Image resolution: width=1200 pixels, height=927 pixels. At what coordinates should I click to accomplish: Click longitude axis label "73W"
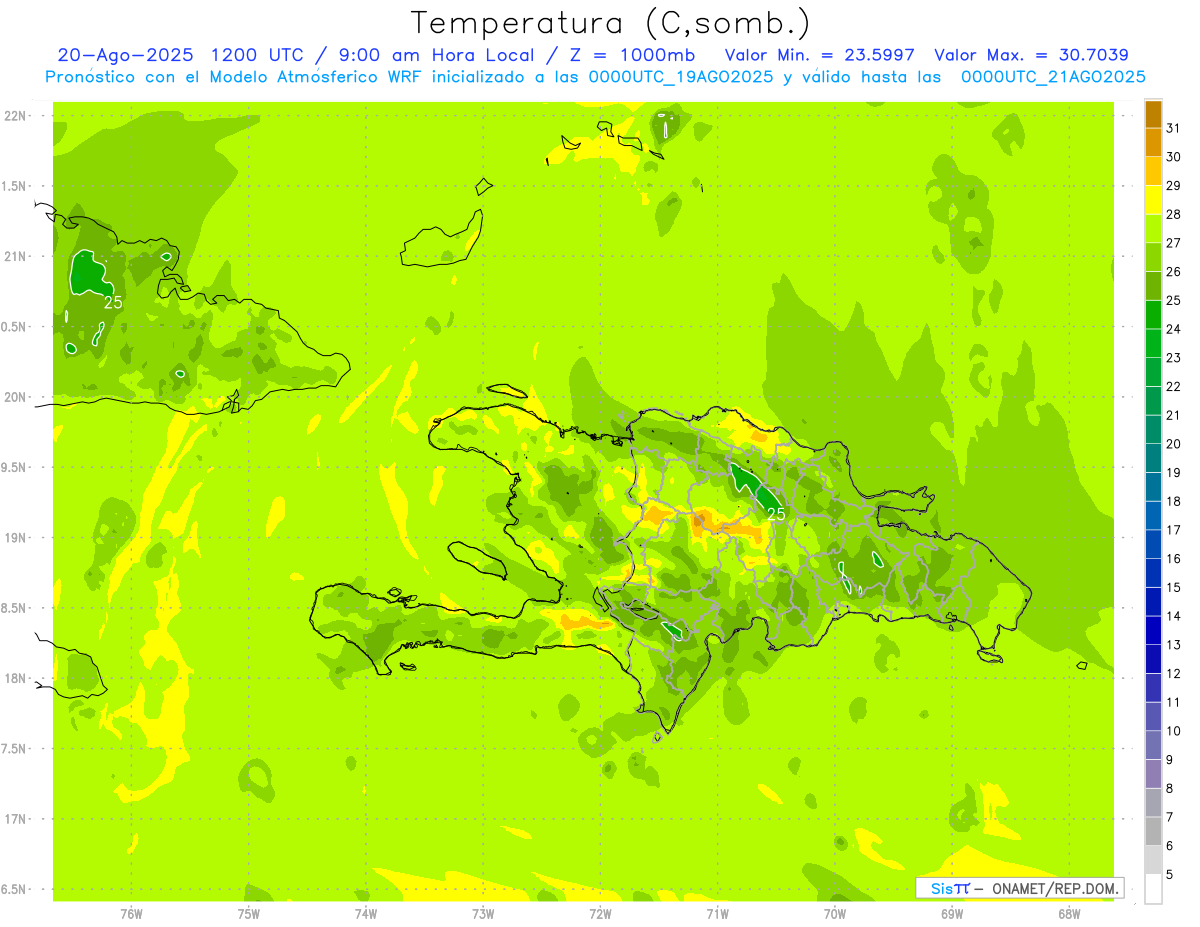pyautogui.click(x=483, y=913)
